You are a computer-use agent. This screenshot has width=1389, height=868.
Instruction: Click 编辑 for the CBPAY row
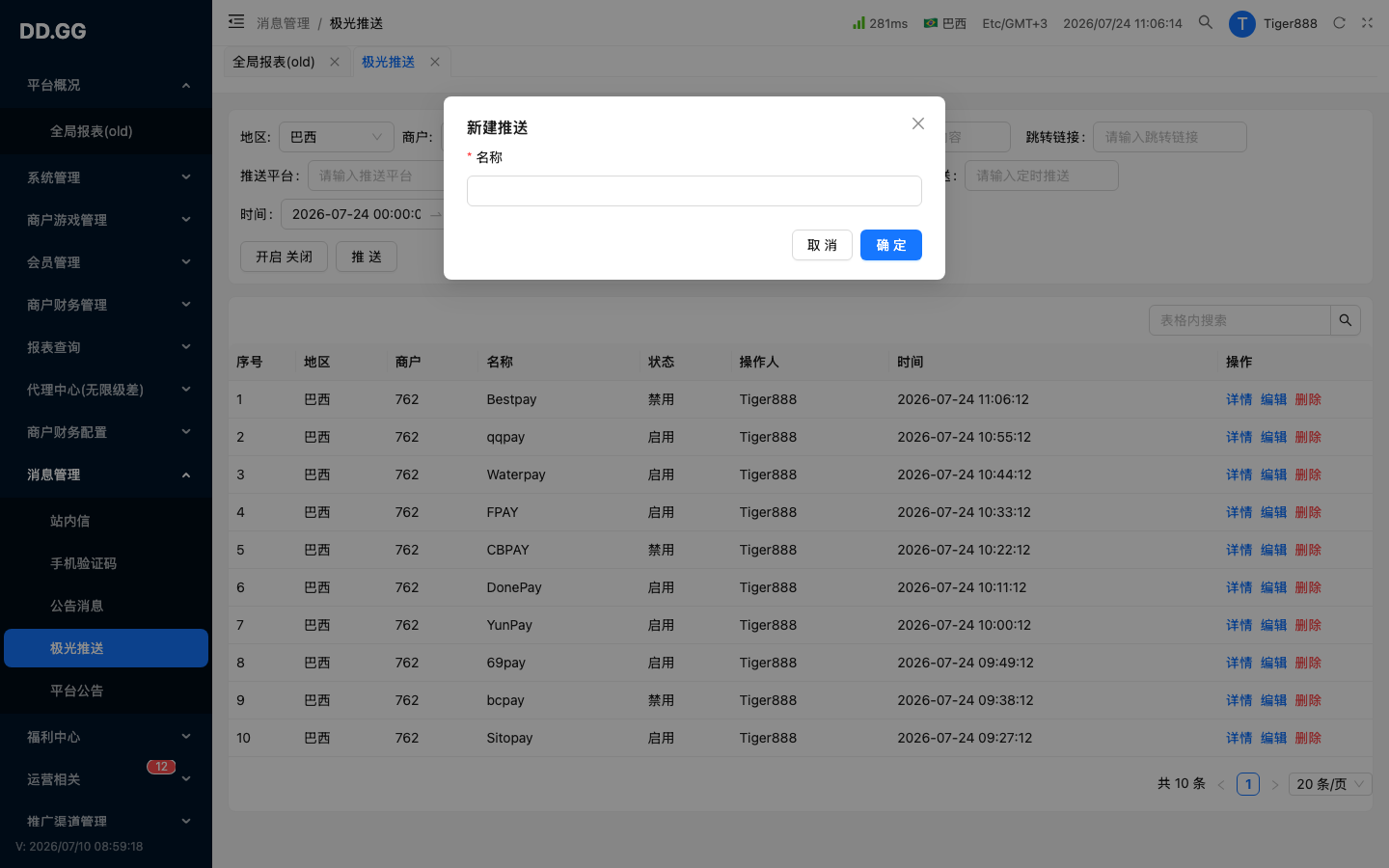pos(1274,550)
